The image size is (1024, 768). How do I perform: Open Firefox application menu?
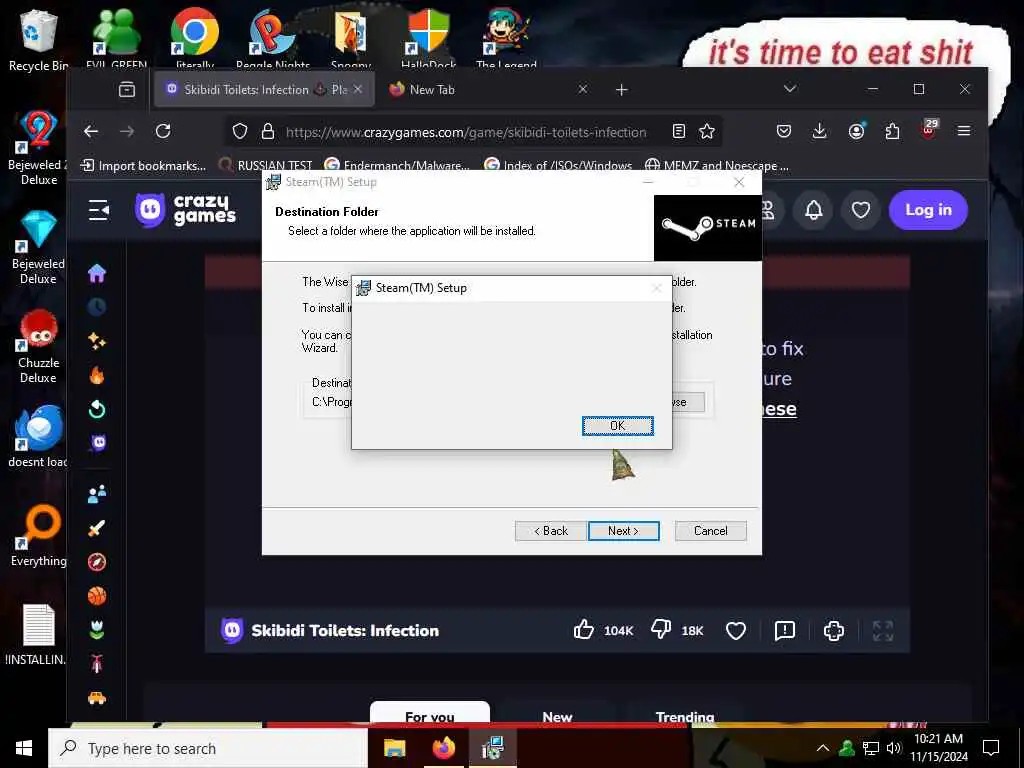pyautogui.click(x=963, y=131)
